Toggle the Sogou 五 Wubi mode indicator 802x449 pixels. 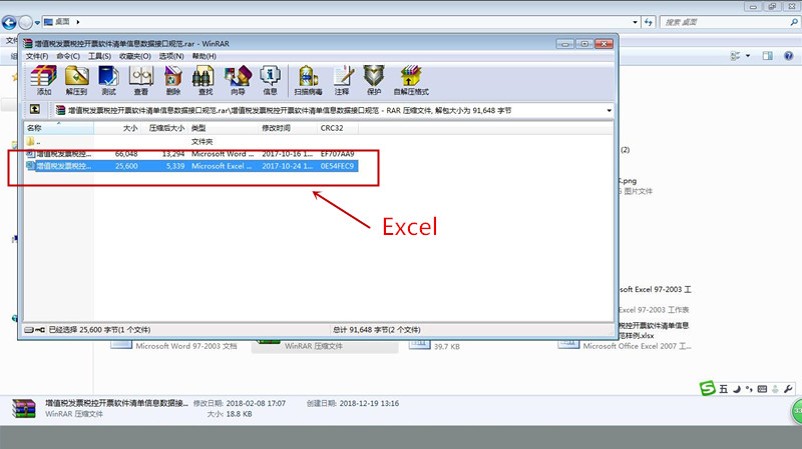(x=723, y=389)
